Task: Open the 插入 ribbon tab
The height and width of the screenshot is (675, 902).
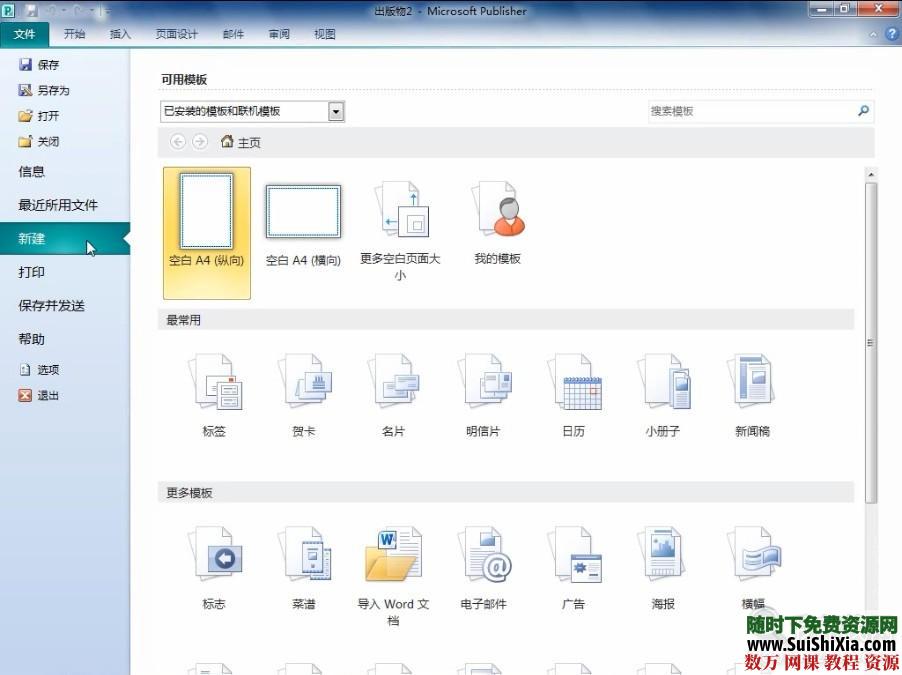Action: (x=120, y=33)
